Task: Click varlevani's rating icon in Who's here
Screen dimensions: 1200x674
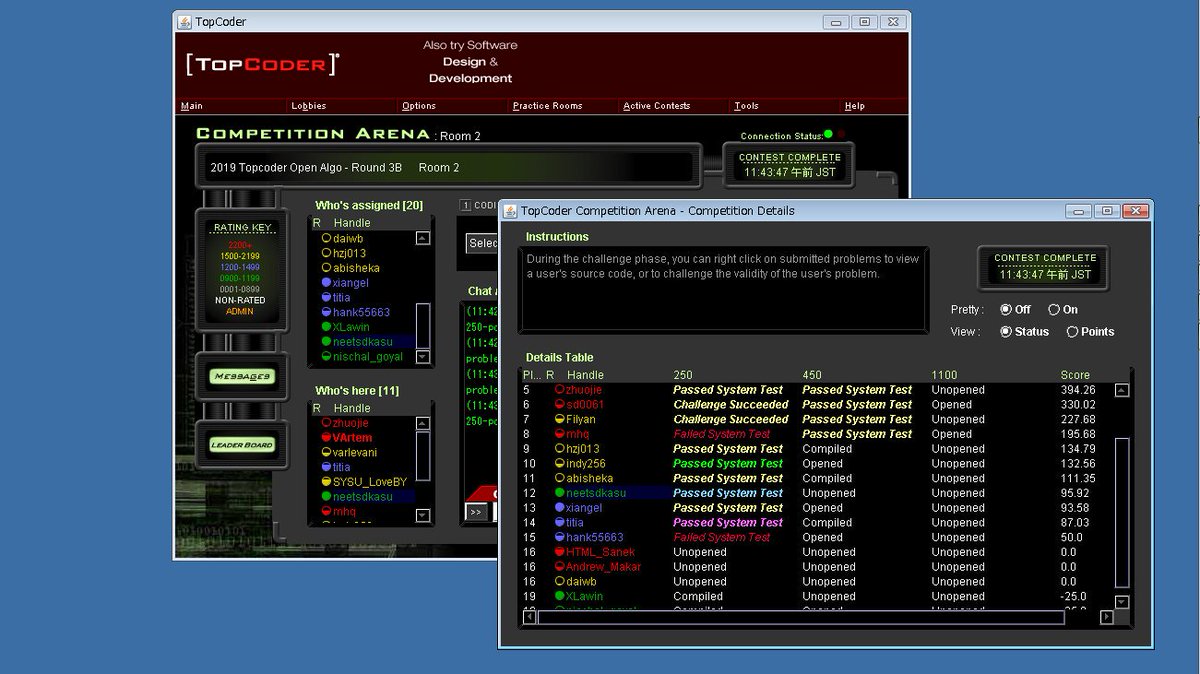Action: click(326, 452)
